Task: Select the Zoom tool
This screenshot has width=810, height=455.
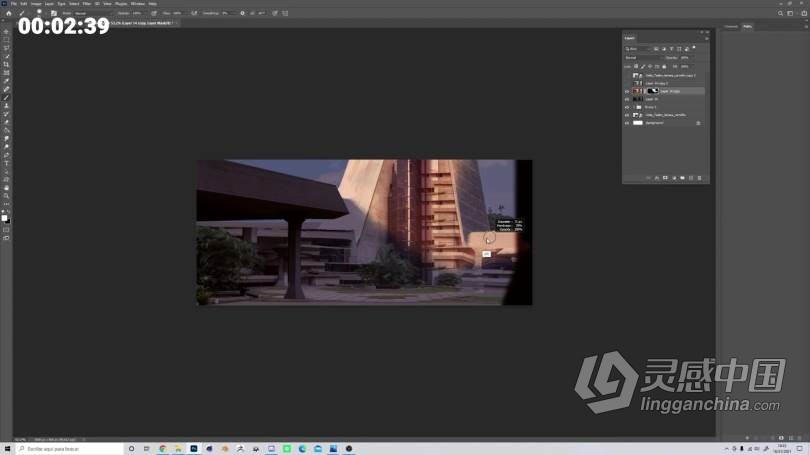Action: click(6, 196)
